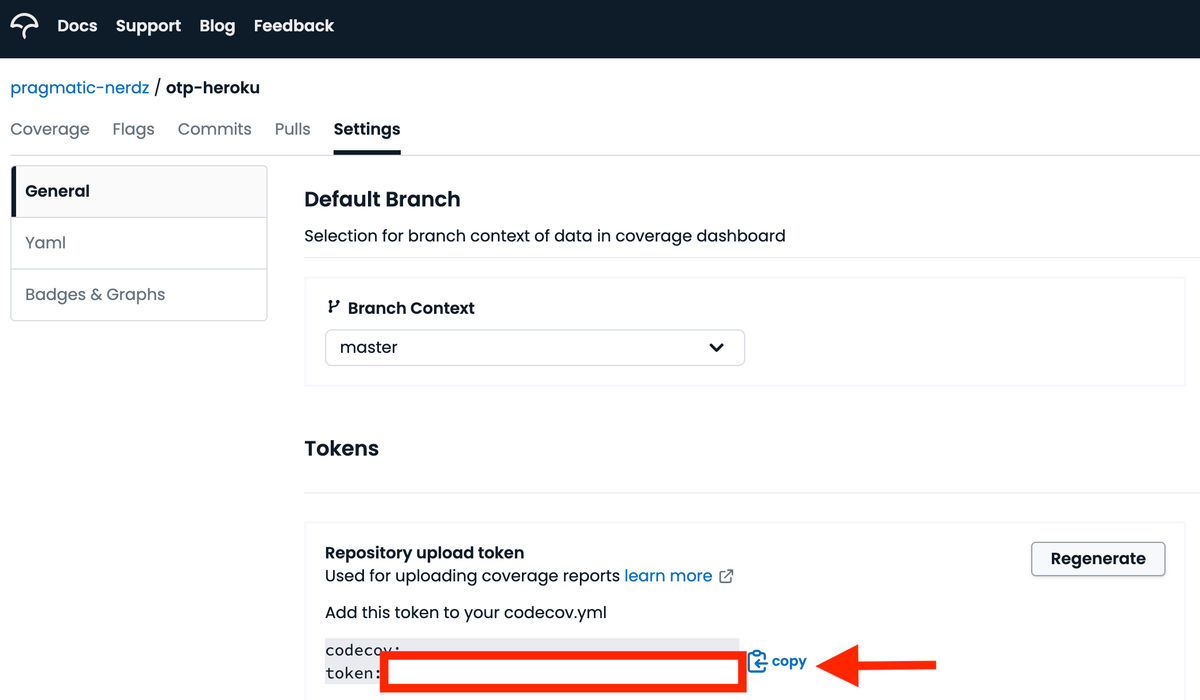Open Badges & Graphs sidebar section

[139, 295]
